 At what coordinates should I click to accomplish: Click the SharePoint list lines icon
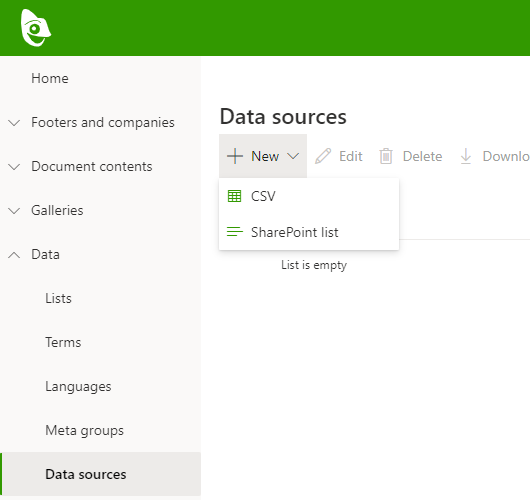pyautogui.click(x=235, y=232)
